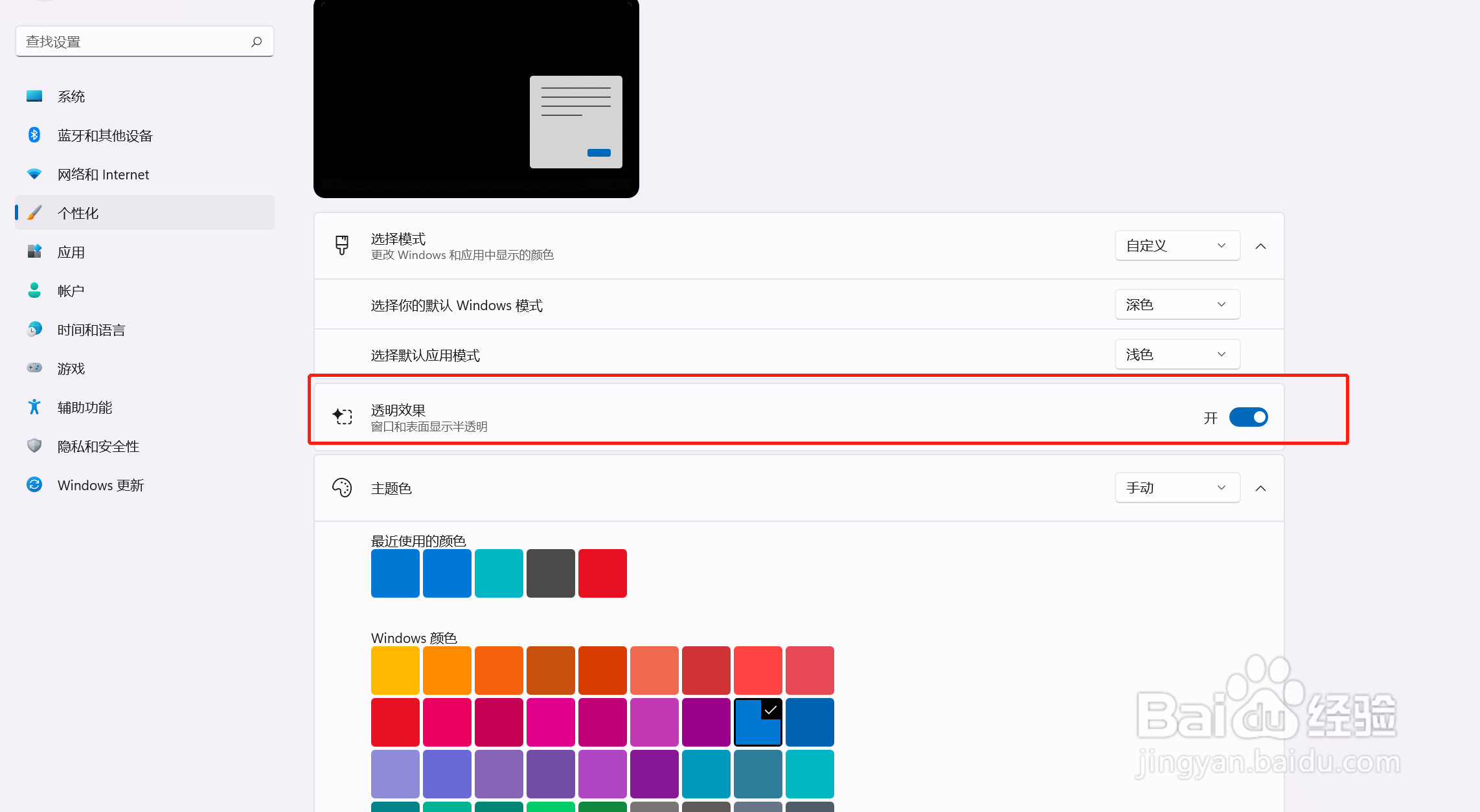The width and height of the screenshot is (1480, 812).
Task: Open Windows 更新 settings
Action: click(100, 484)
